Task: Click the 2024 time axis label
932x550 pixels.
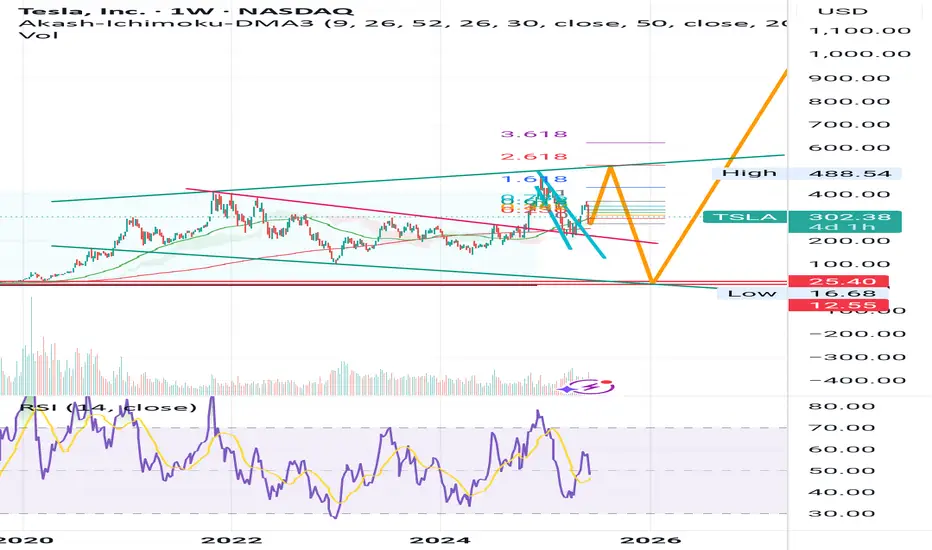Action: click(x=440, y=540)
